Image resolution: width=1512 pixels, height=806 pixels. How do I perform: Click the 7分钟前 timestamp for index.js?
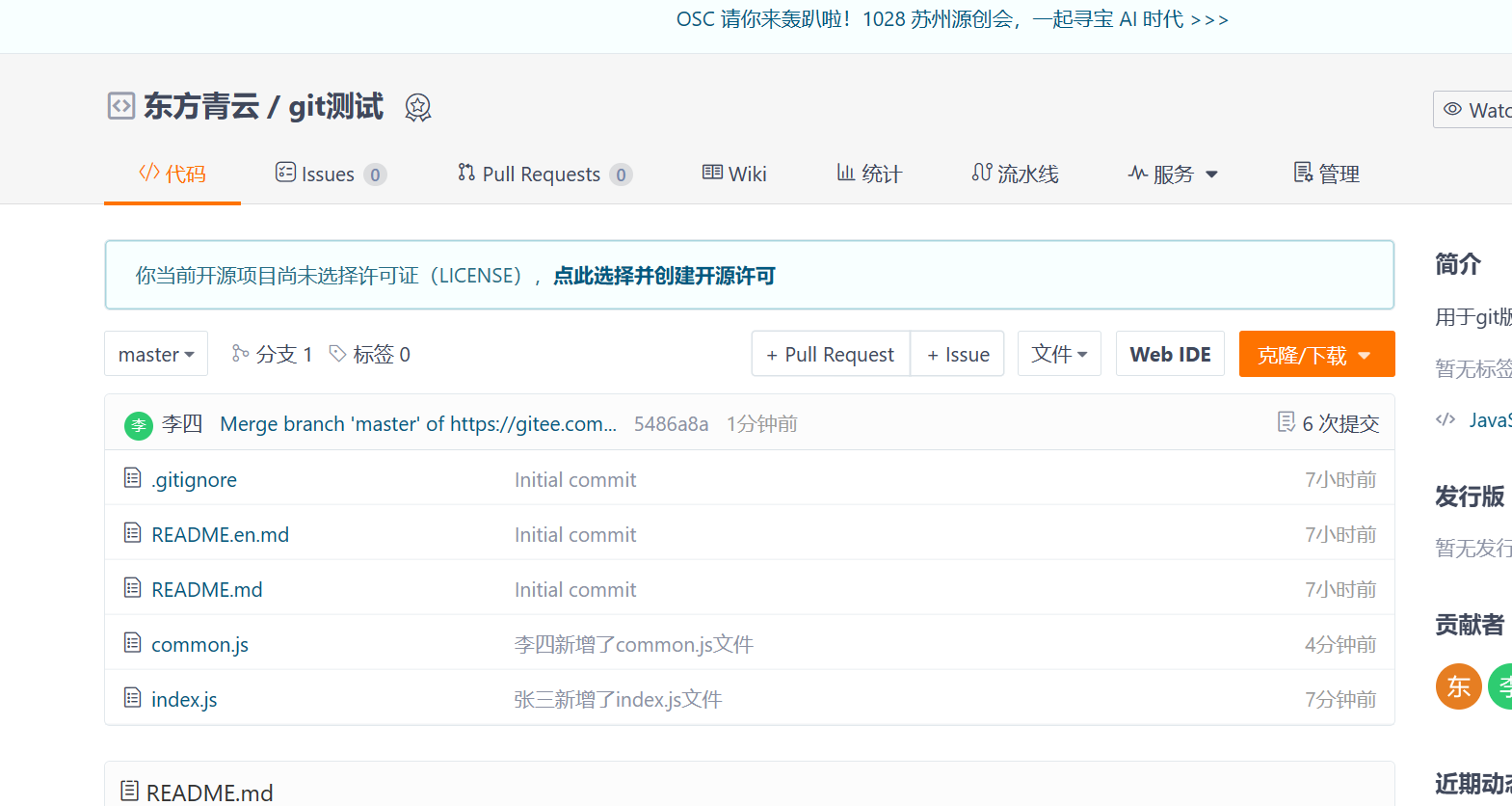pyautogui.click(x=1340, y=699)
